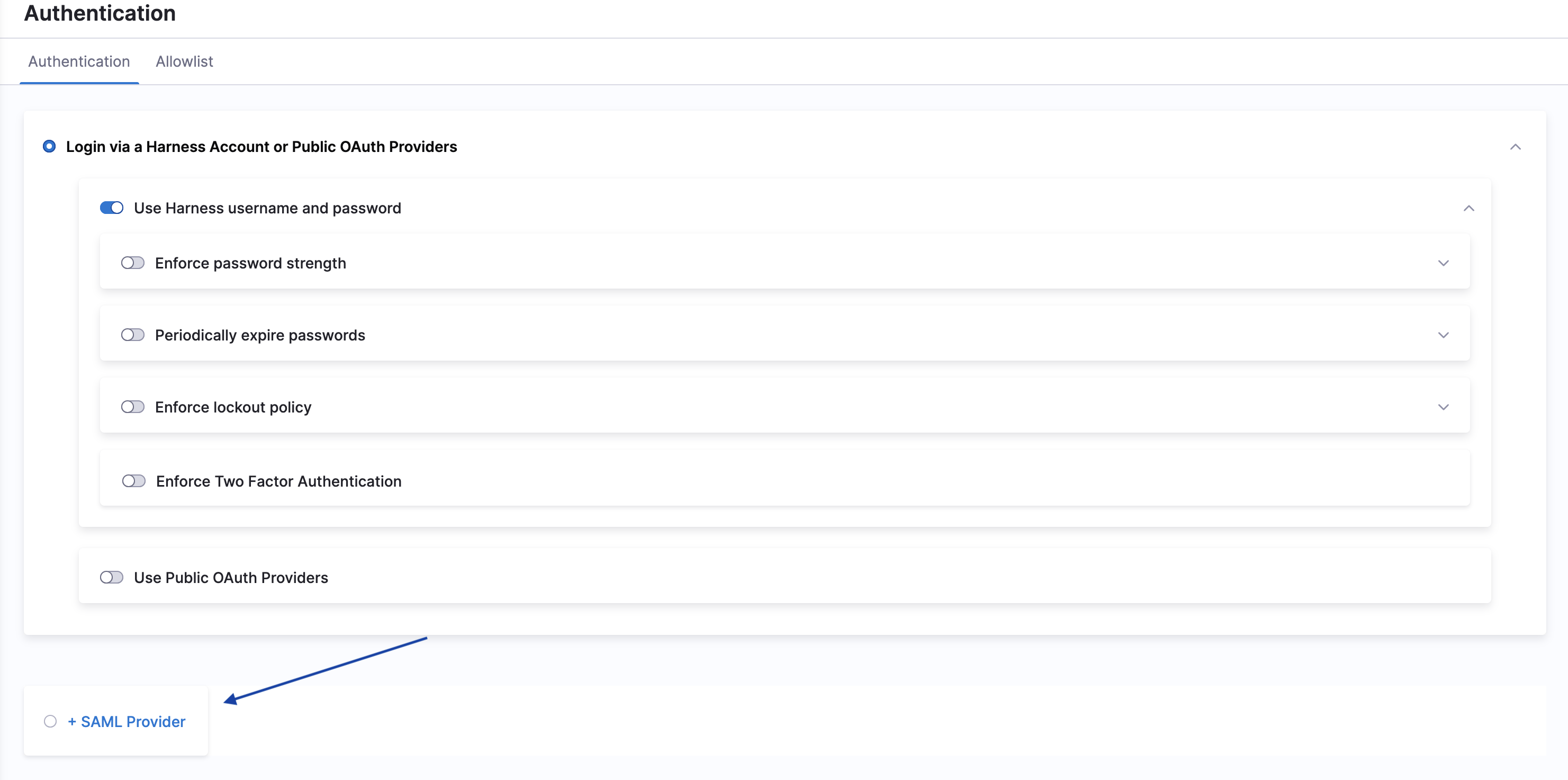Select the Login via Harness Account radio button
Image resolution: width=1568 pixels, height=780 pixels.
pyautogui.click(x=49, y=146)
